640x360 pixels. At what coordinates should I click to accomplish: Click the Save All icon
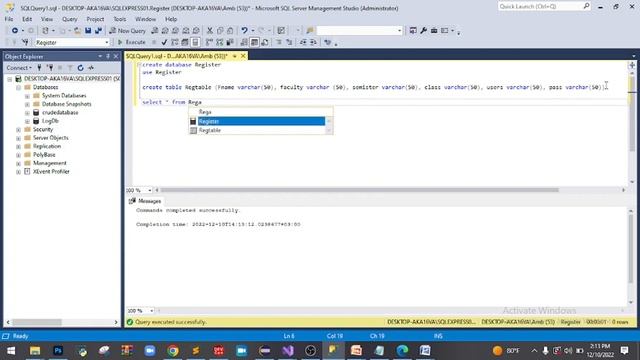pyautogui.click(x=98, y=31)
